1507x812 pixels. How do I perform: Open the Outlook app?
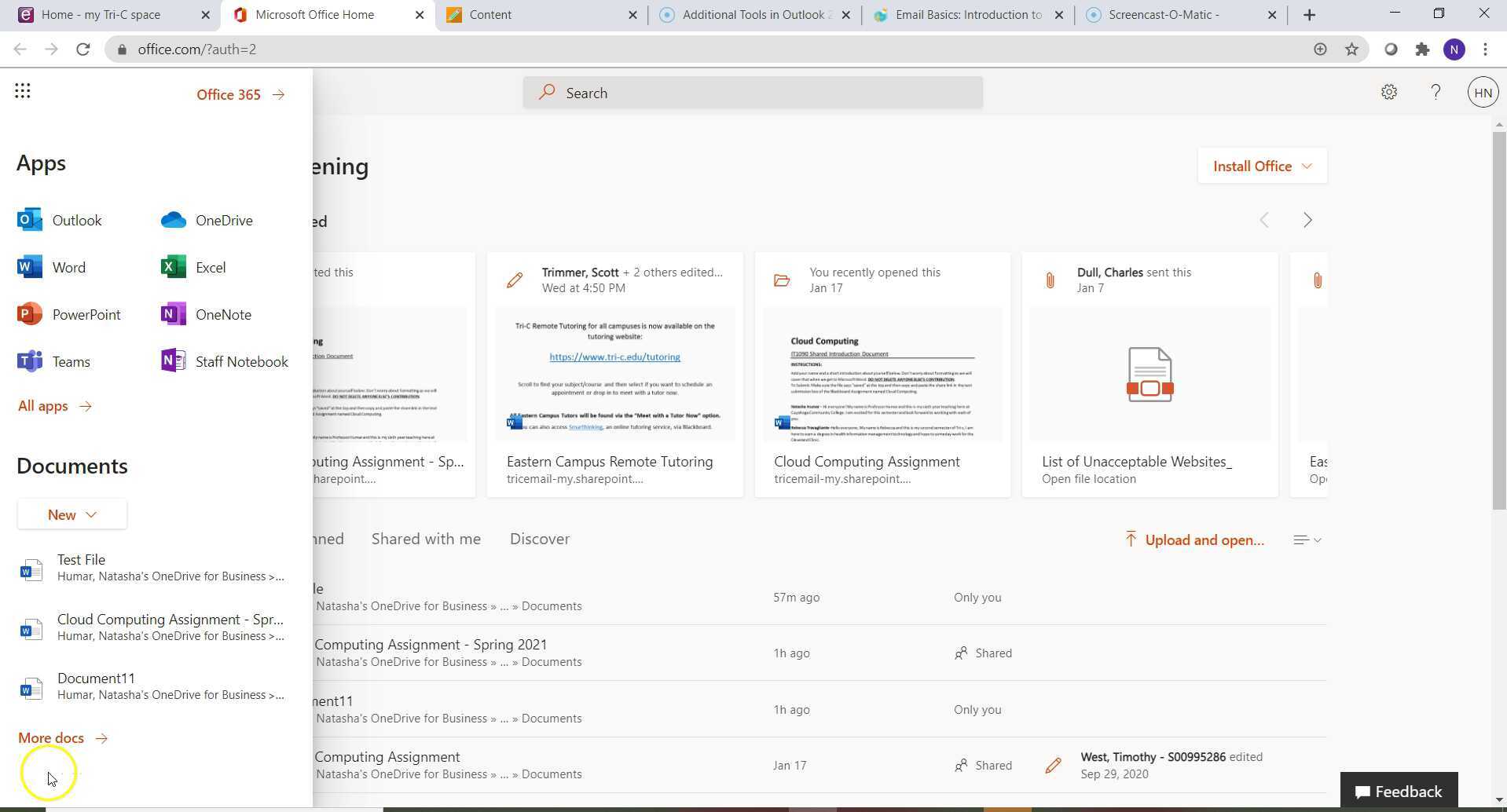pyautogui.click(x=76, y=220)
